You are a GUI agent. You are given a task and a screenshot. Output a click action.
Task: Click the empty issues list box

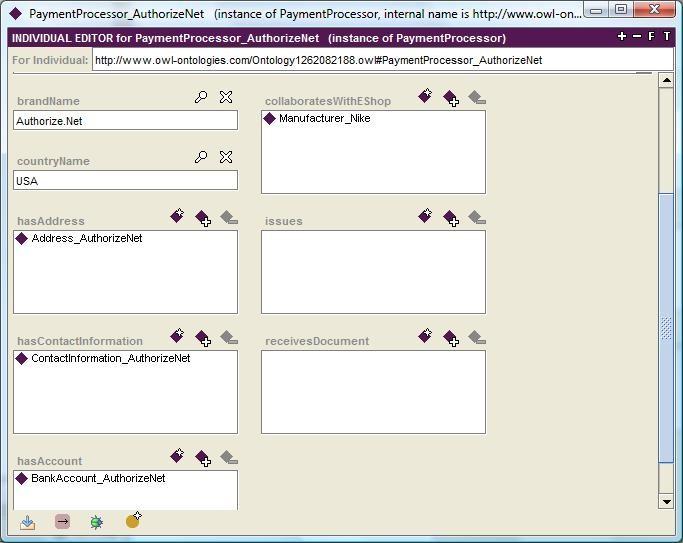tap(373, 272)
